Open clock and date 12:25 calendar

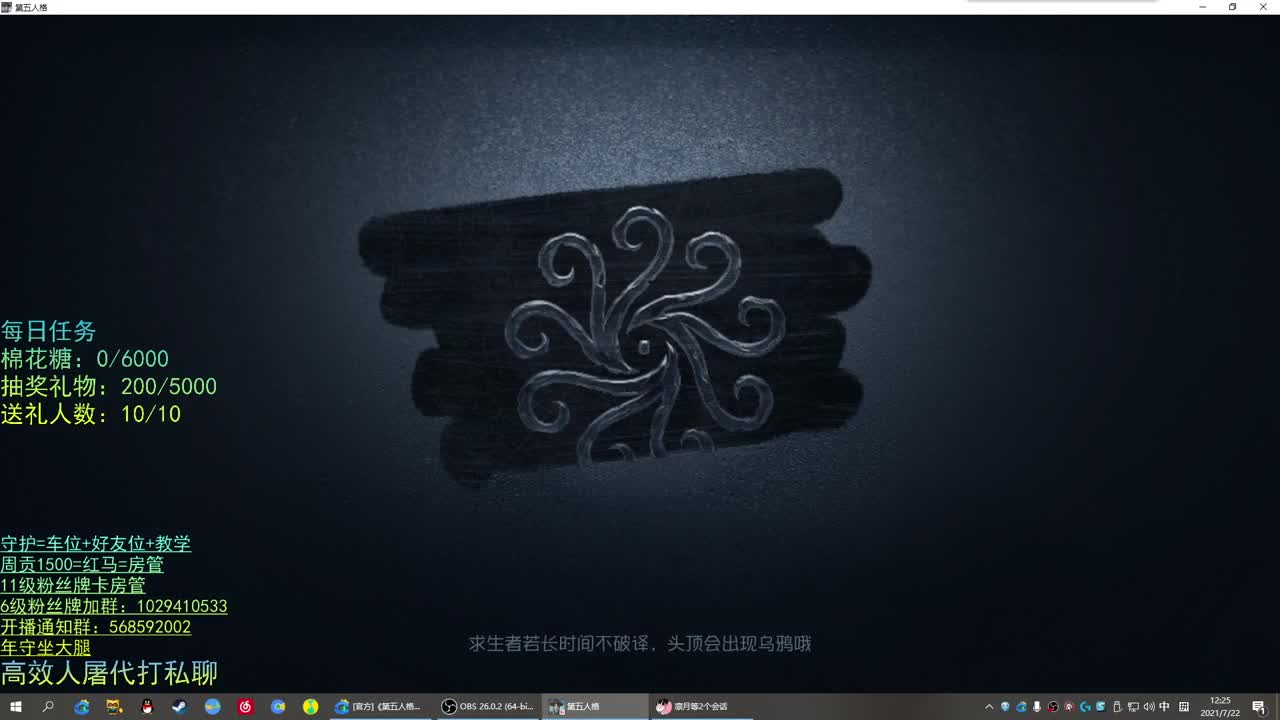click(x=1222, y=707)
